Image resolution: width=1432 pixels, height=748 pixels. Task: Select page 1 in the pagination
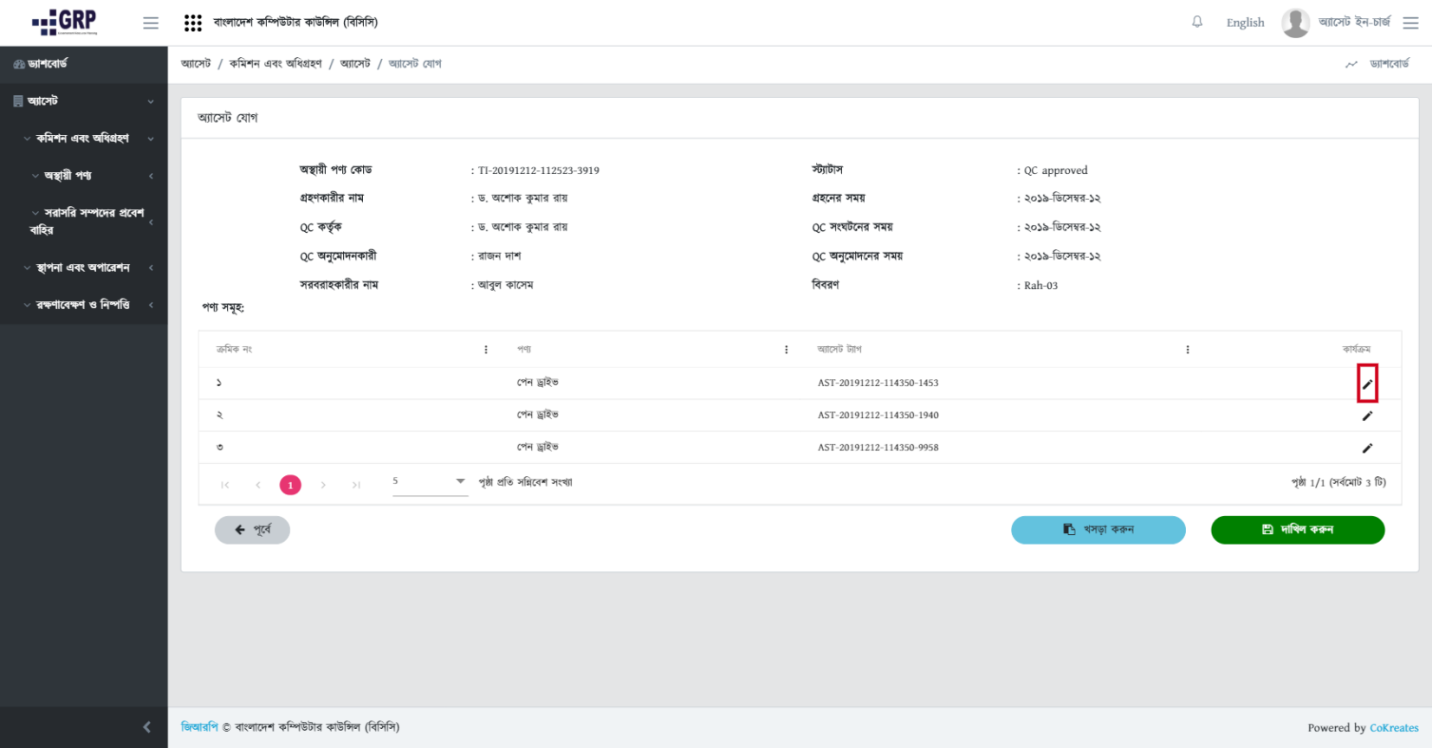[290, 485]
